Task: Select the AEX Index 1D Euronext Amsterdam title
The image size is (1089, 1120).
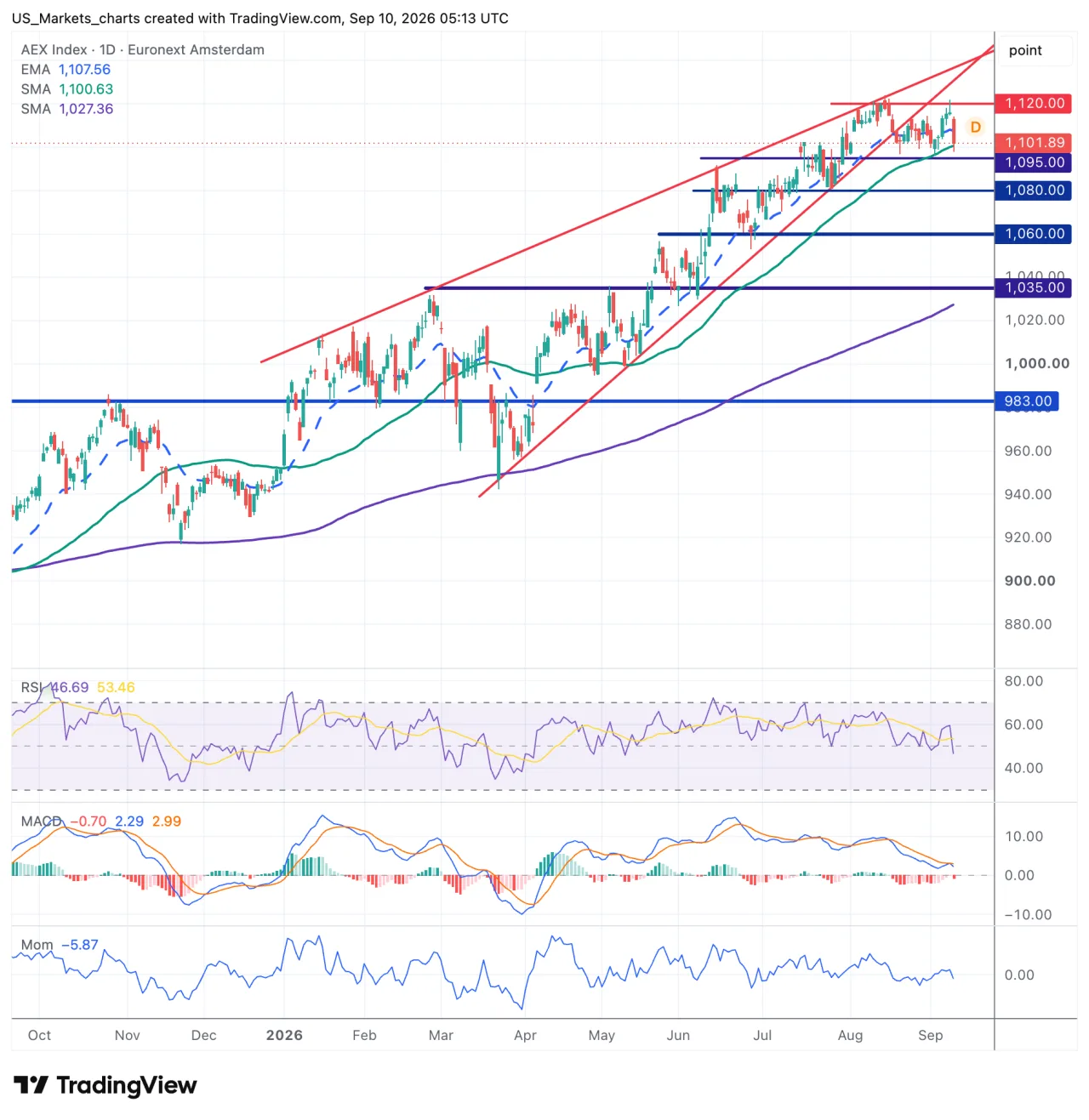Action: [143, 49]
